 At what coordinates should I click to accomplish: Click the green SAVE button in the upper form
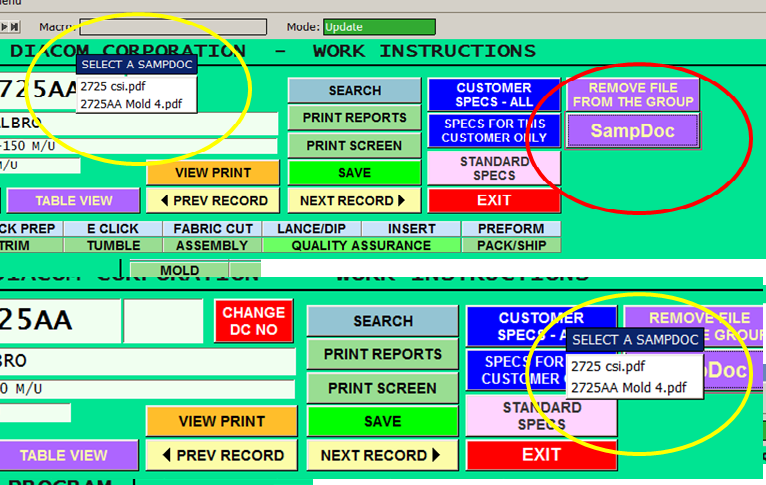(x=355, y=173)
